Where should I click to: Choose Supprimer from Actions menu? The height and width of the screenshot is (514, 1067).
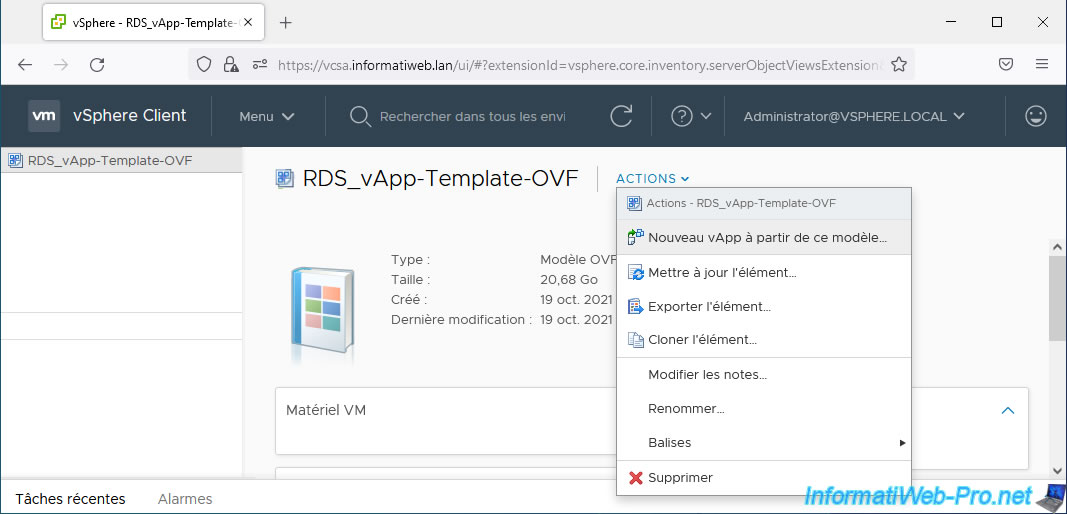[x=764, y=478]
